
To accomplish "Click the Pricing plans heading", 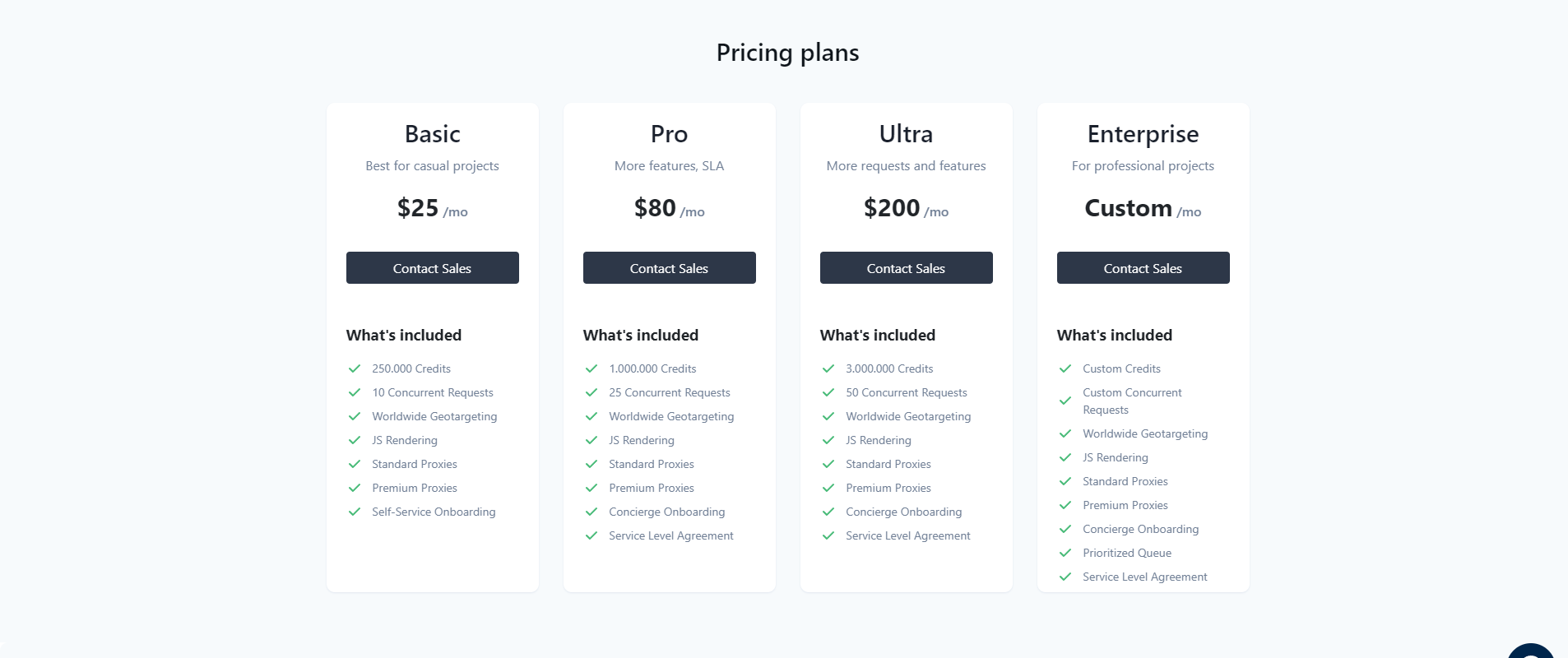I will pyautogui.click(x=787, y=53).
